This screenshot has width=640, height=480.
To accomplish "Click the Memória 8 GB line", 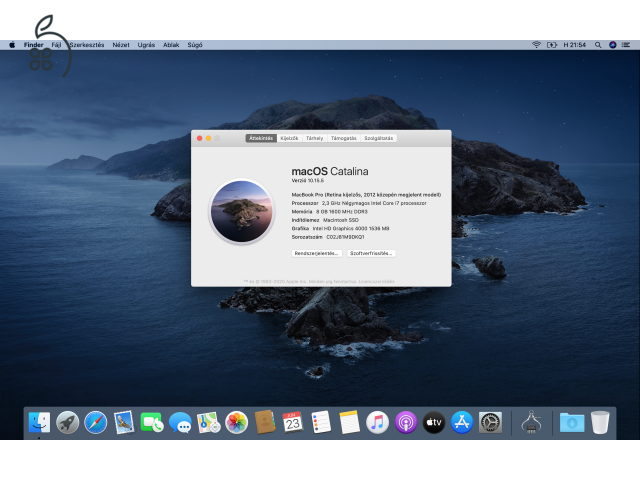I will [x=329, y=212].
